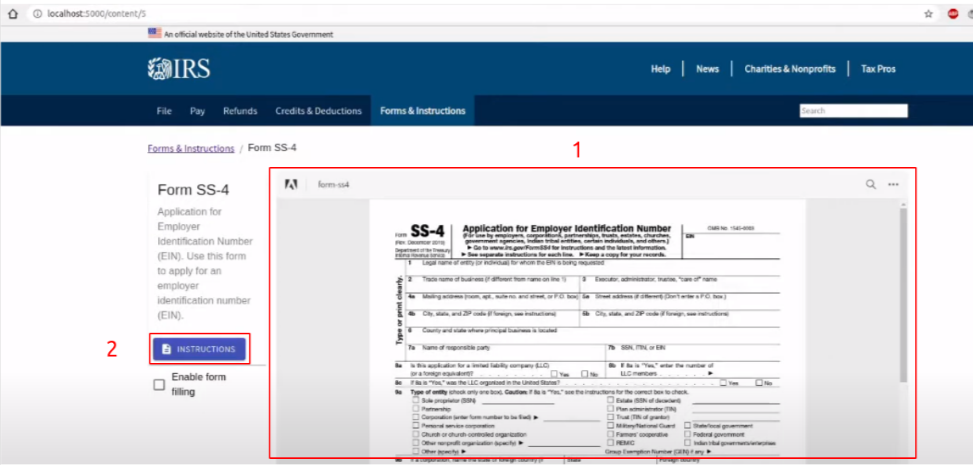Check No for LLC question 8a

585,374
